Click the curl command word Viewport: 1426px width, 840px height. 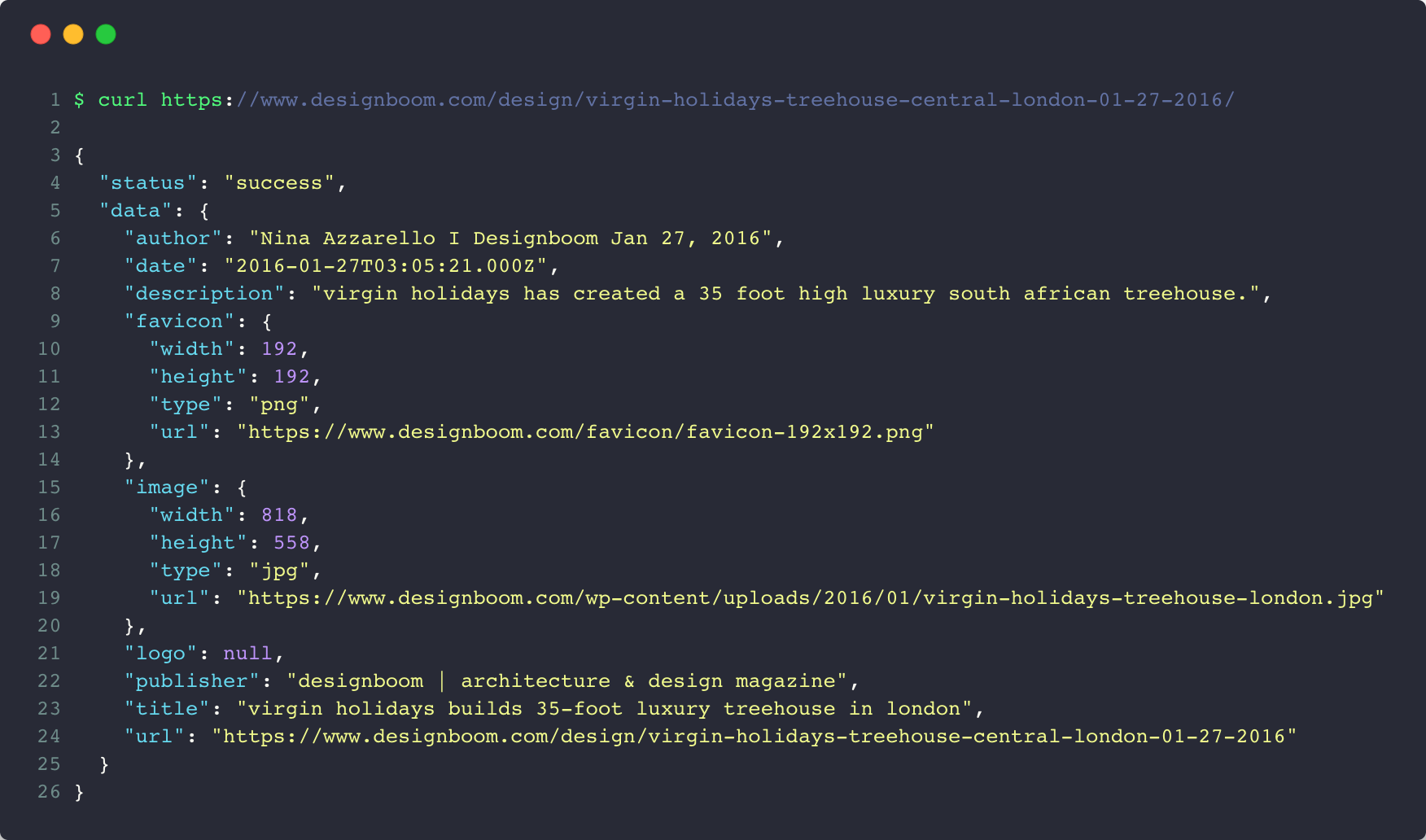point(123,100)
